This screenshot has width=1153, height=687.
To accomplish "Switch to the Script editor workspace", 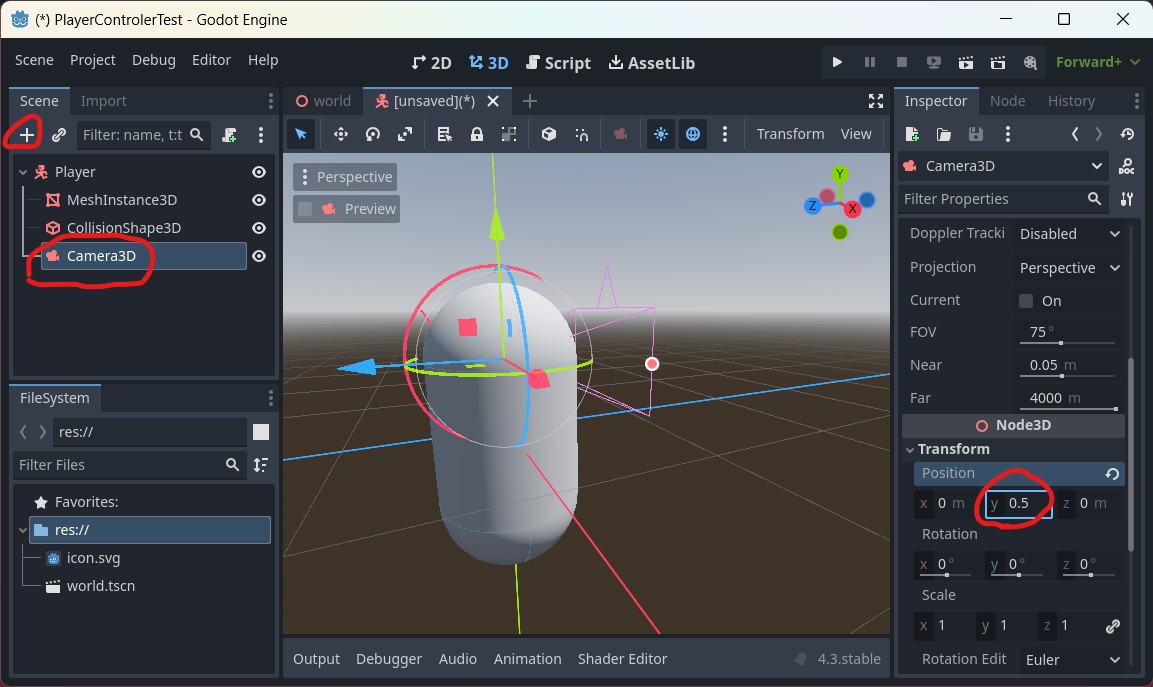I will pyautogui.click(x=558, y=62).
